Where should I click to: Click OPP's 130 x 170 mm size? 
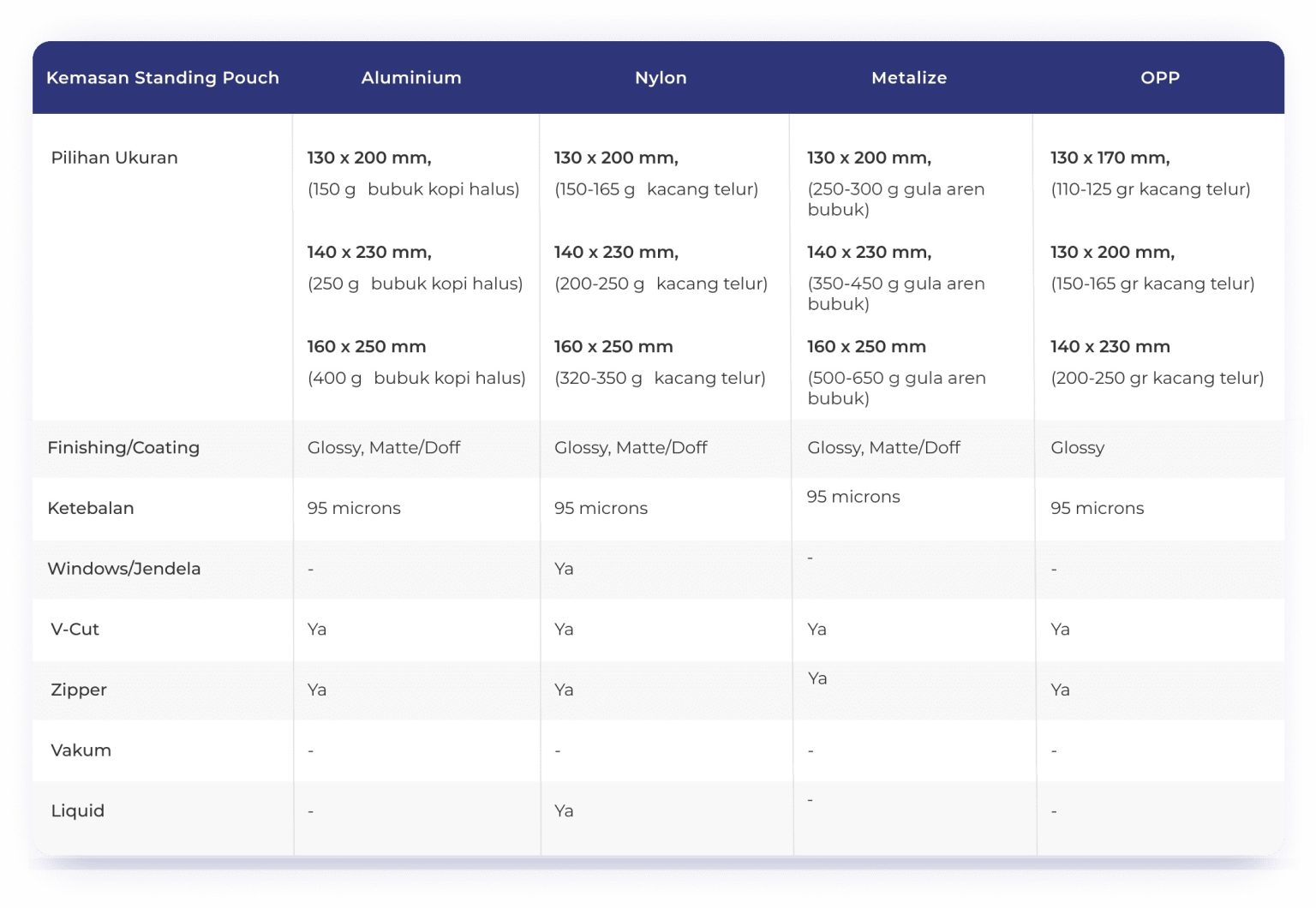tap(1110, 158)
